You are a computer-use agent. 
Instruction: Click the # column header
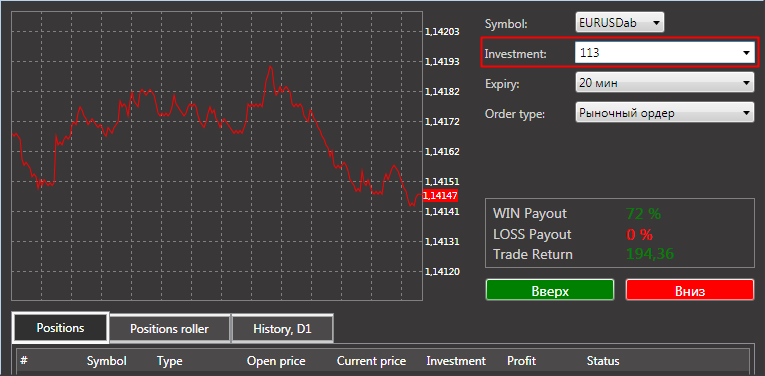click(x=24, y=361)
